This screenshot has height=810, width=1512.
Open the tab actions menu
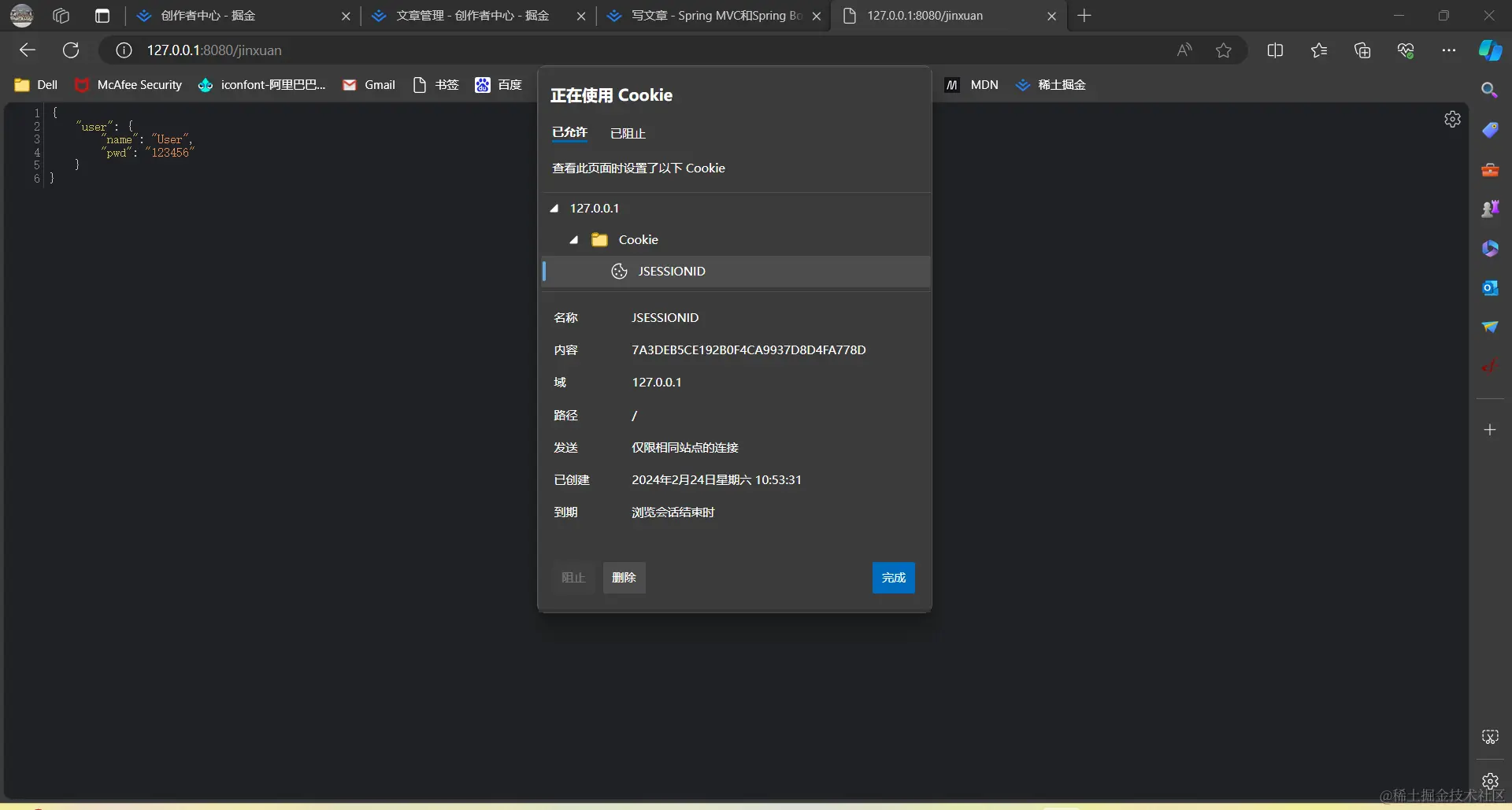(102, 16)
